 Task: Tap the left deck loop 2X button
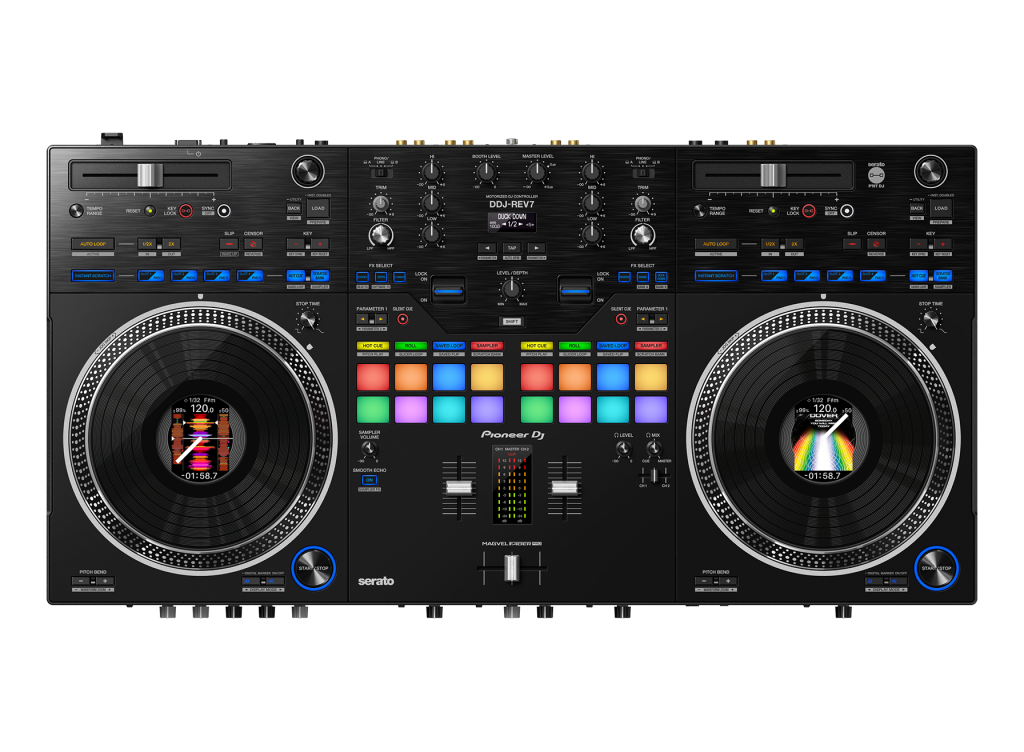[172, 243]
